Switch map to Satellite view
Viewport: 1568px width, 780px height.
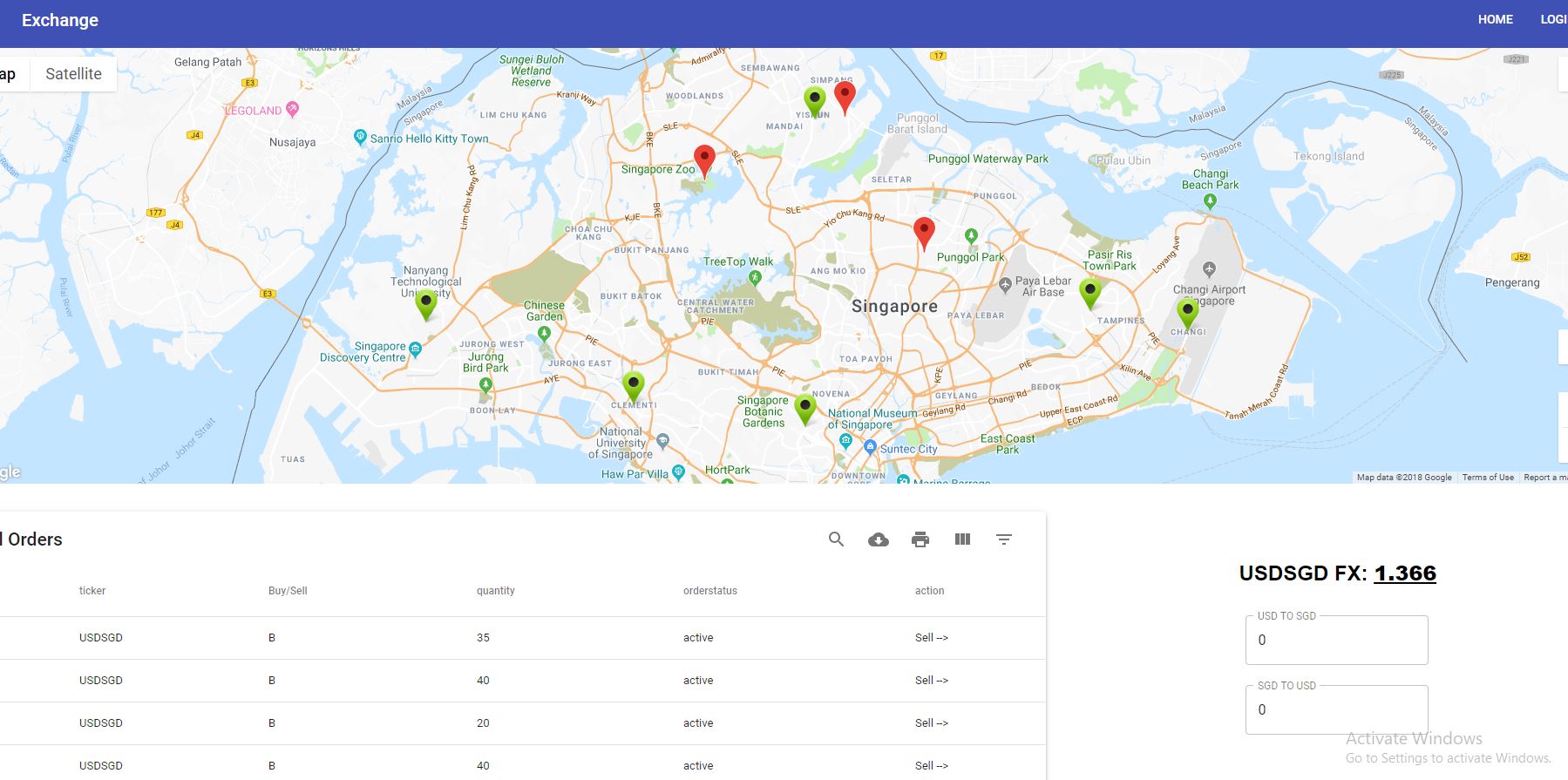(73, 74)
